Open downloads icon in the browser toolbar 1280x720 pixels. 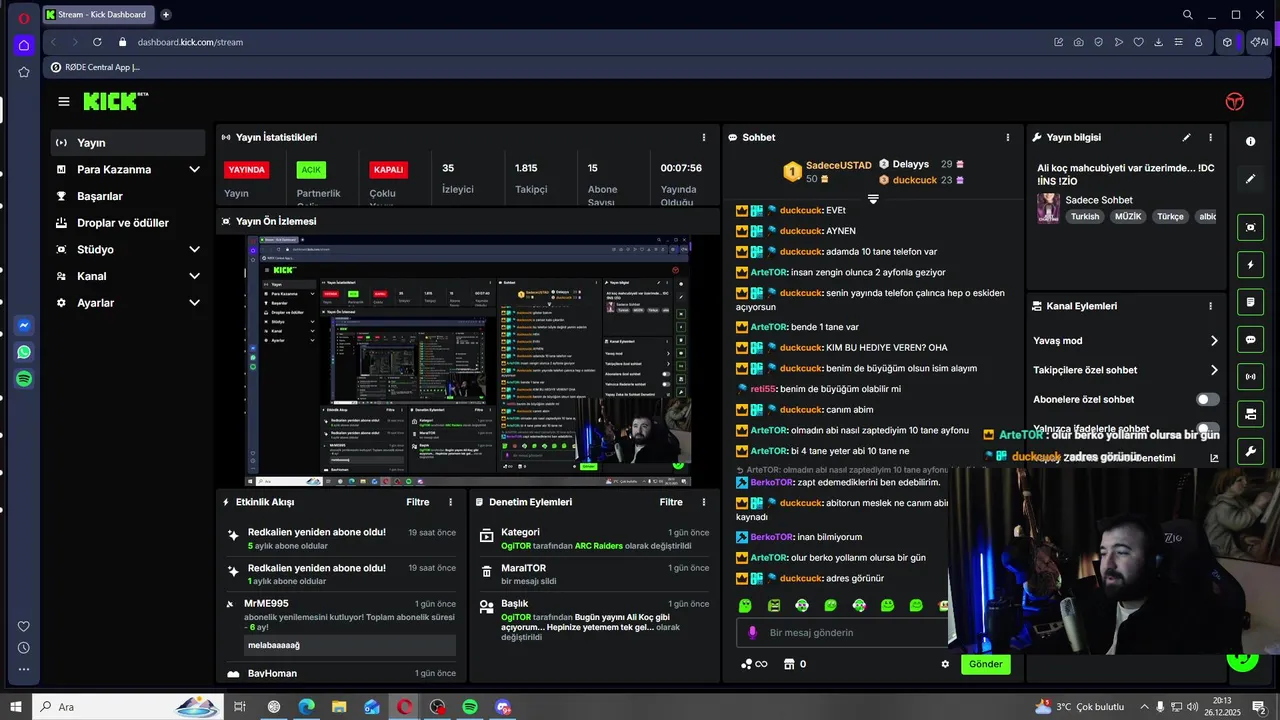[x=1158, y=42]
